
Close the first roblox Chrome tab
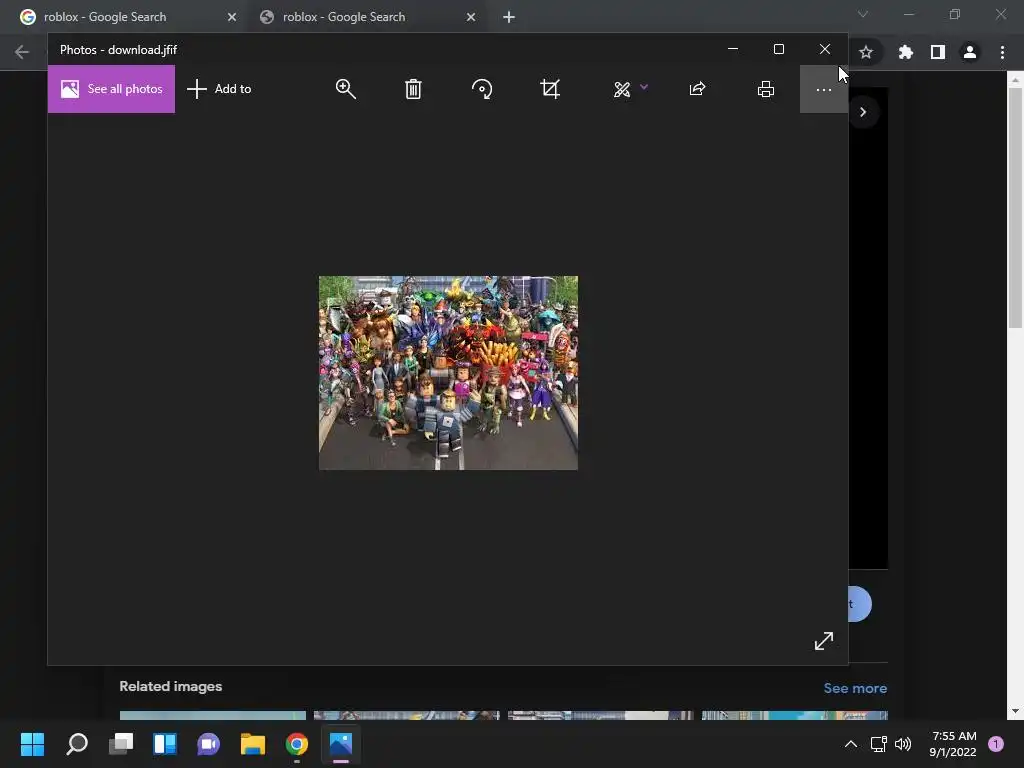tap(232, 17)
